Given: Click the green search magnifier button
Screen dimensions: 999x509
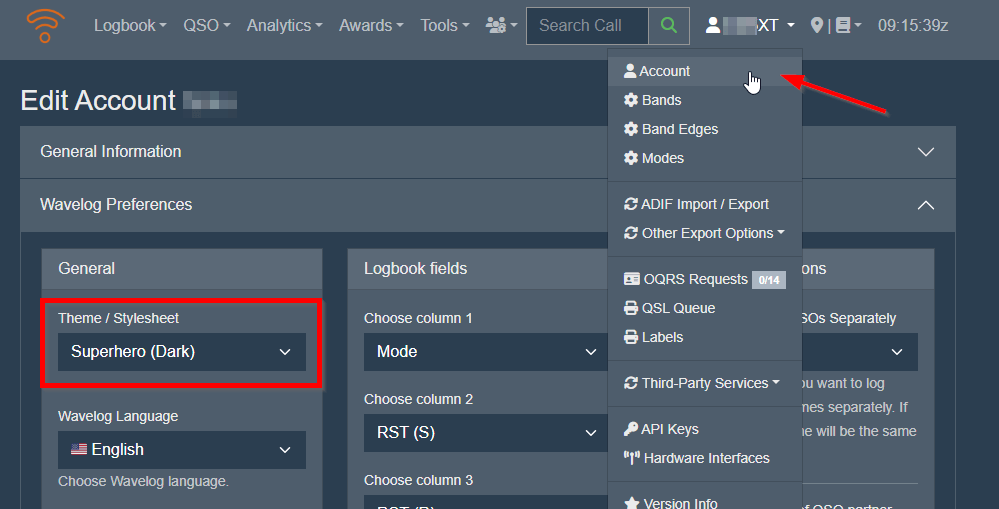Looking at the screenshot, I should [x=668, y=25].
